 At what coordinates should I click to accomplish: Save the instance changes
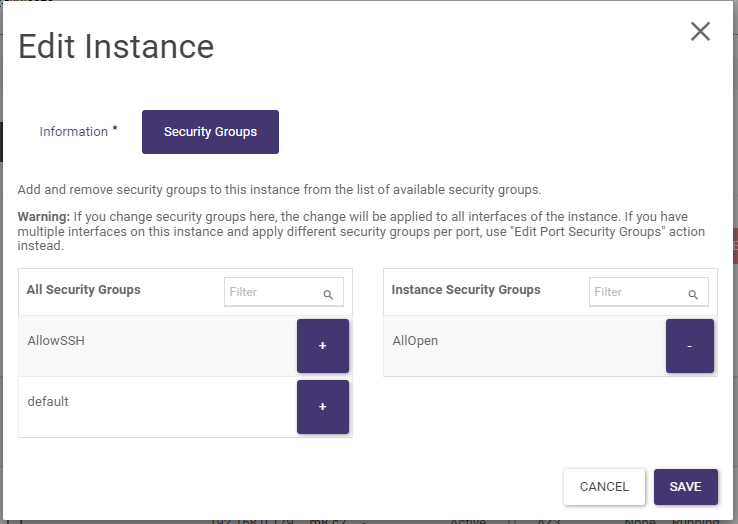(x=685, y=487)
